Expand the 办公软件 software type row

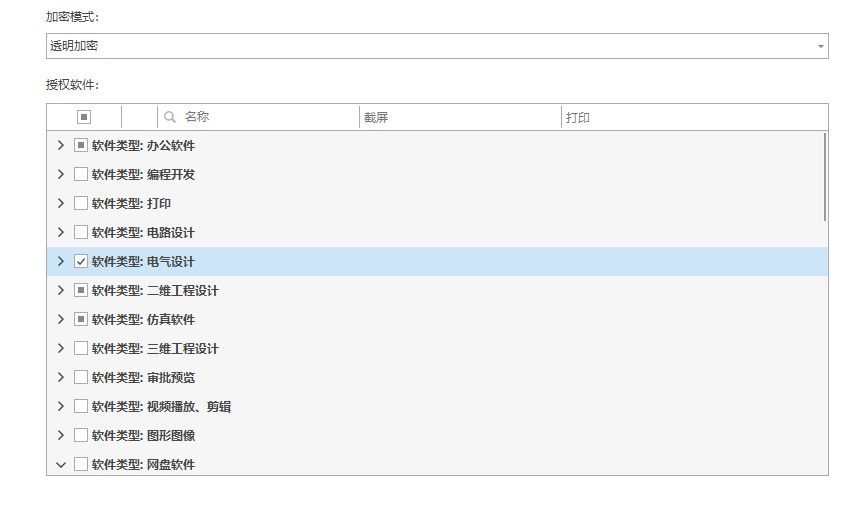coord(61,145)
